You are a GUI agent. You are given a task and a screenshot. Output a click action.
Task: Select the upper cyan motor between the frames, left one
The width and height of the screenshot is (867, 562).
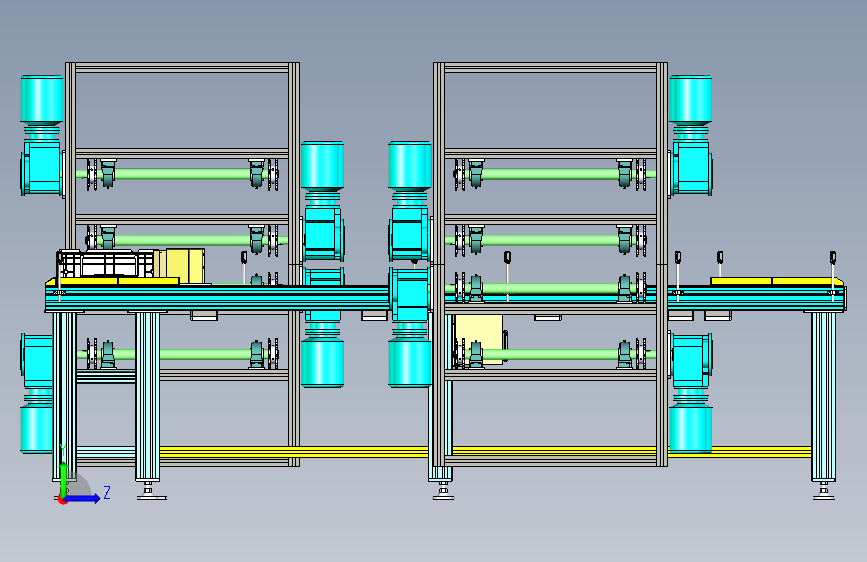[323, 200]
